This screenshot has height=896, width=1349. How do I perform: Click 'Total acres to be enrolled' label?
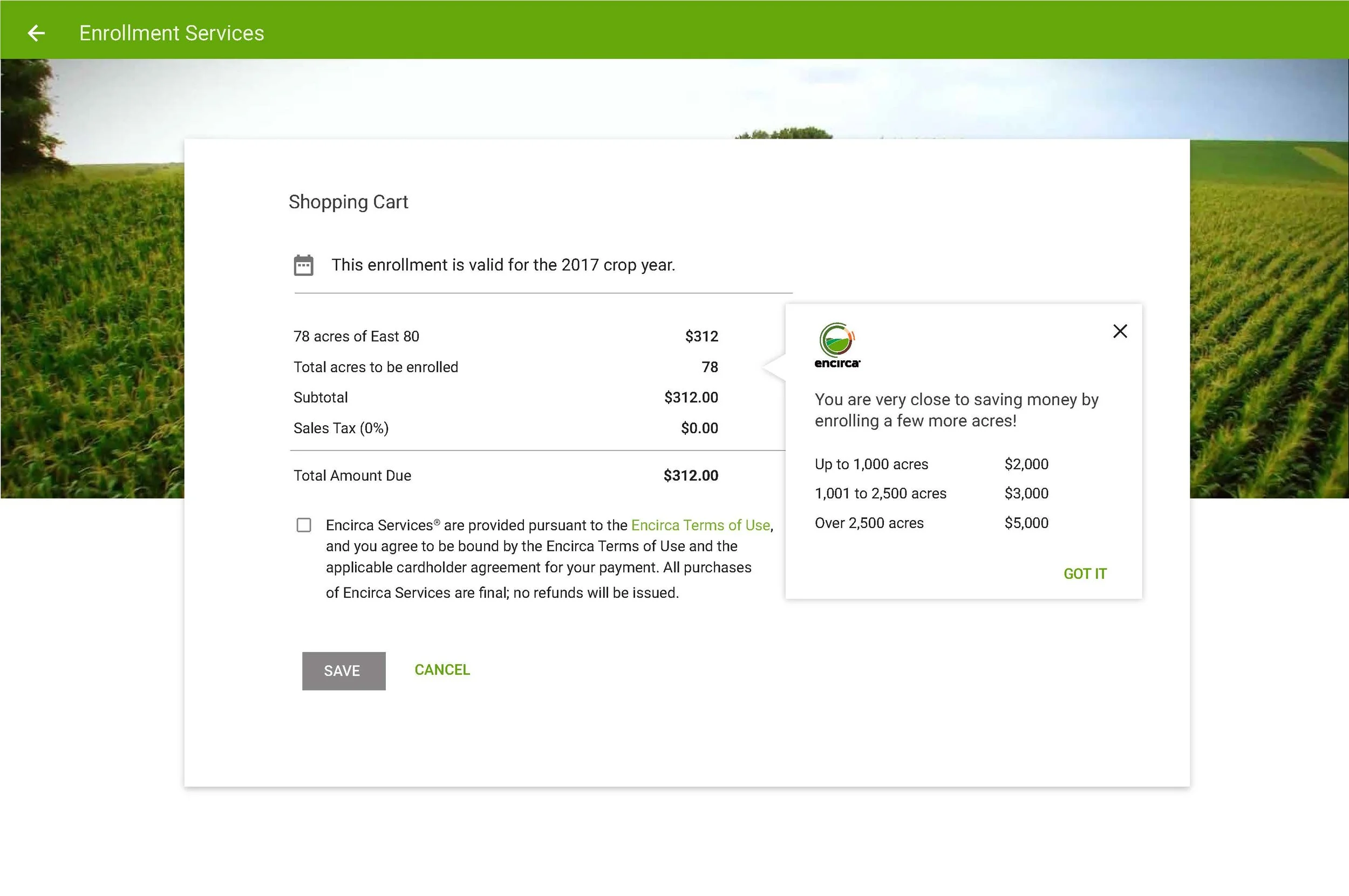[376, 367]
